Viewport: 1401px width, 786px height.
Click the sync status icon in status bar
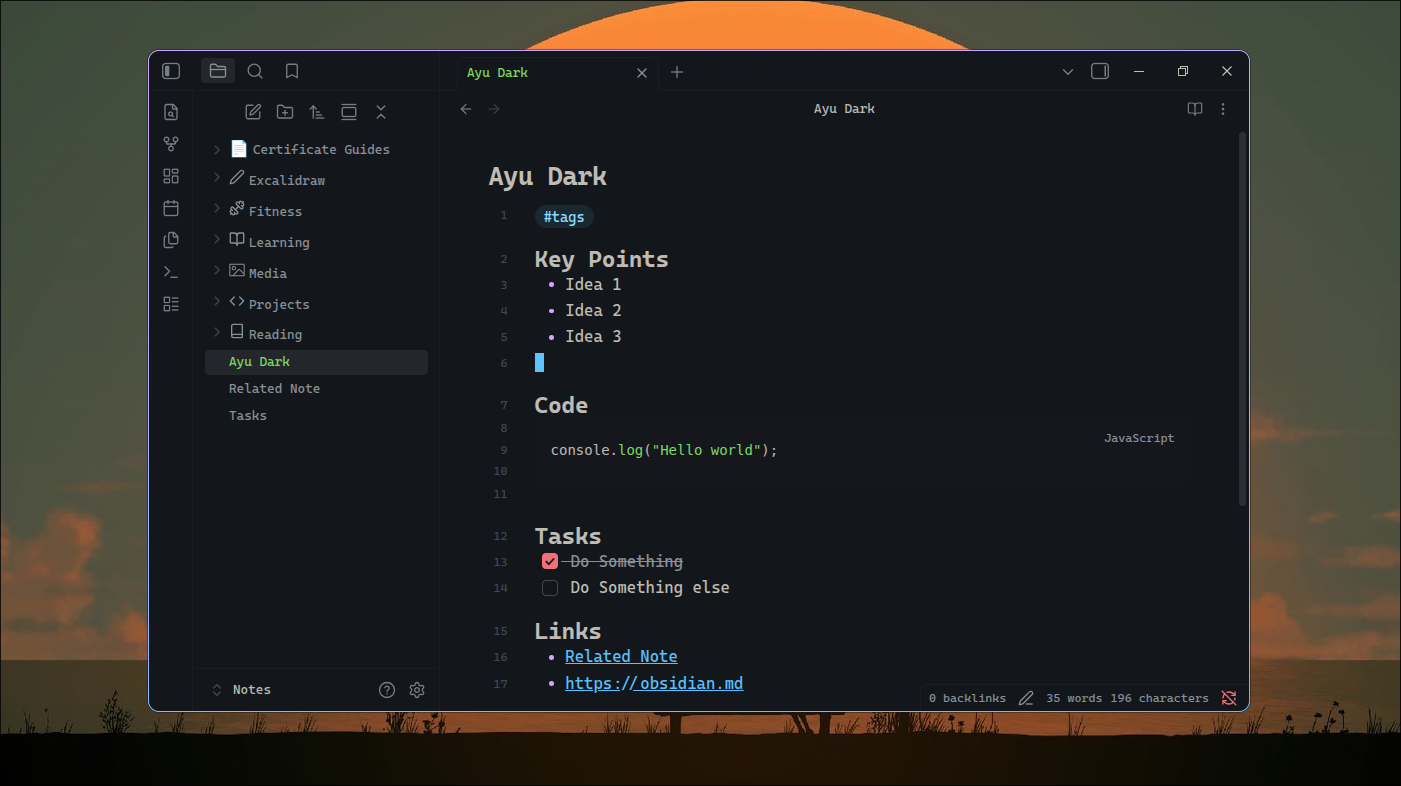[1229, 698]
